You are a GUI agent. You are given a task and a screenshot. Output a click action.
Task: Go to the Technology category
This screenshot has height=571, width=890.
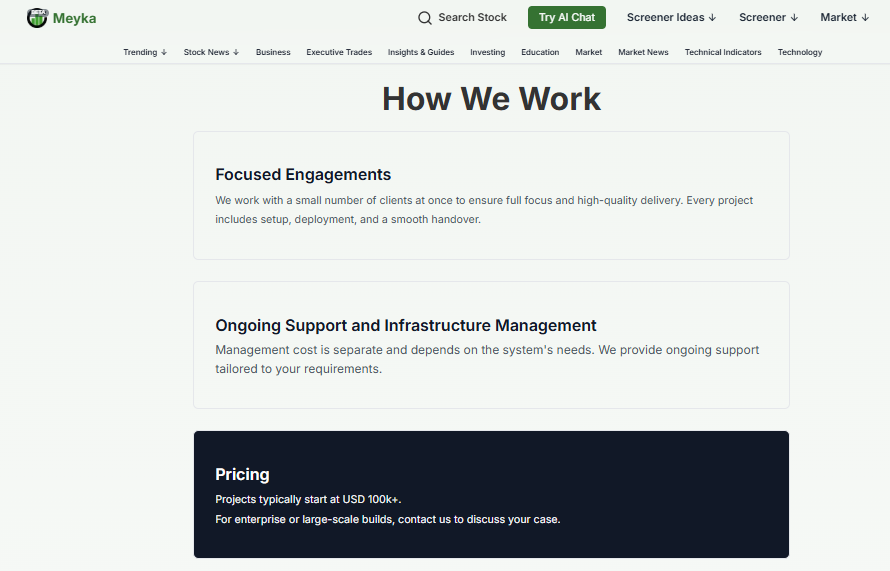tap(800, 52)
